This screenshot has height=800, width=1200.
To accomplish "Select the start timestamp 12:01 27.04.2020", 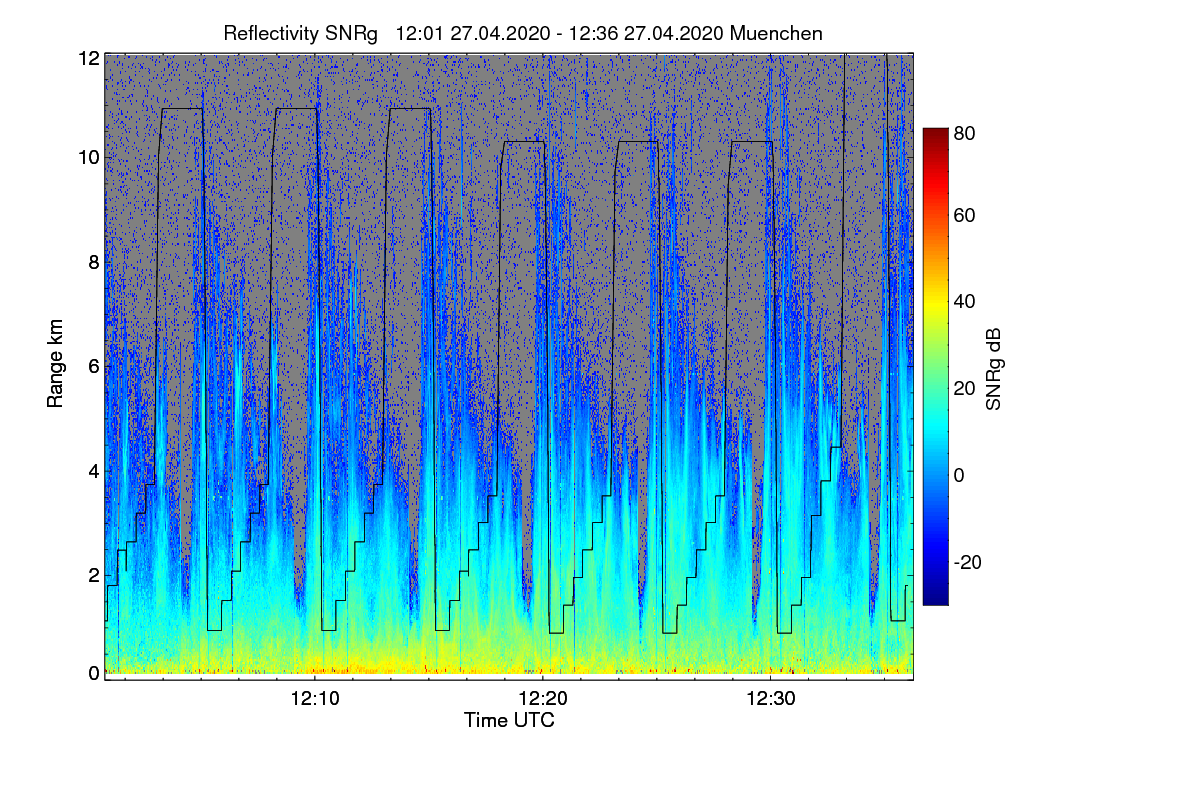I will pos(474,33).
